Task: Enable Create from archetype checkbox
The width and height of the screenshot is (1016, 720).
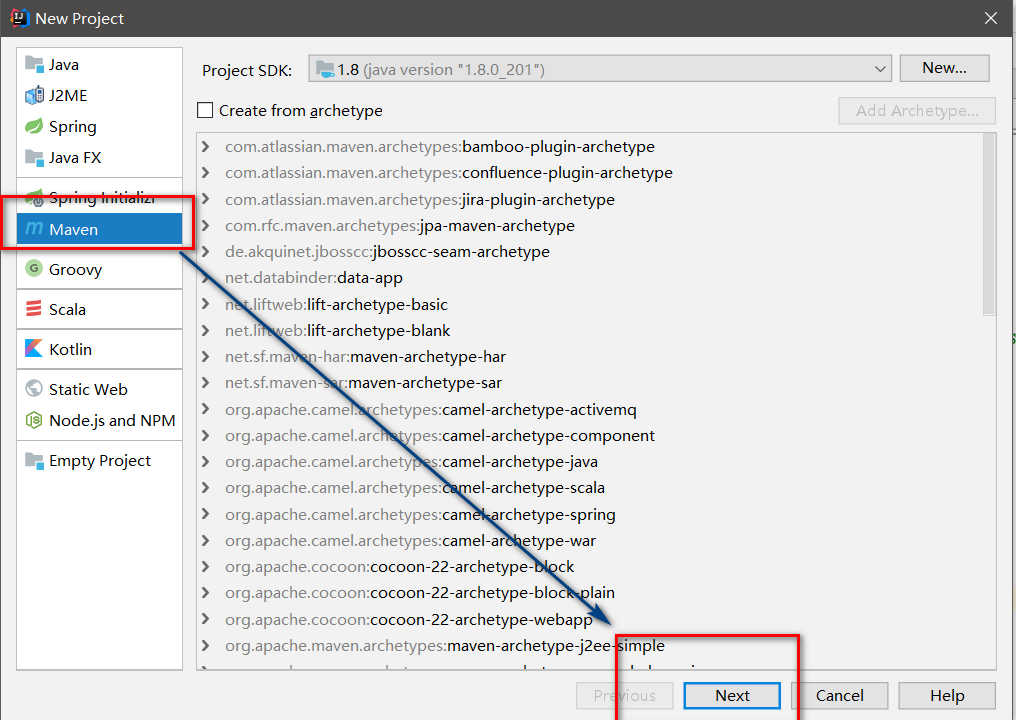Action: click(x=205, y=110)
